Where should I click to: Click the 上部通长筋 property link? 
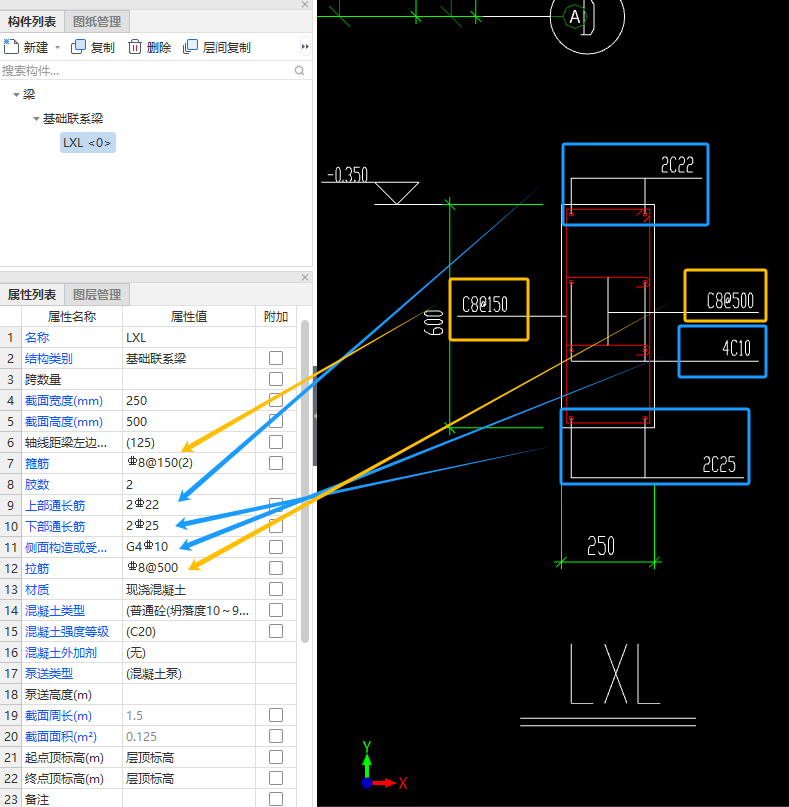coord(55,505)
